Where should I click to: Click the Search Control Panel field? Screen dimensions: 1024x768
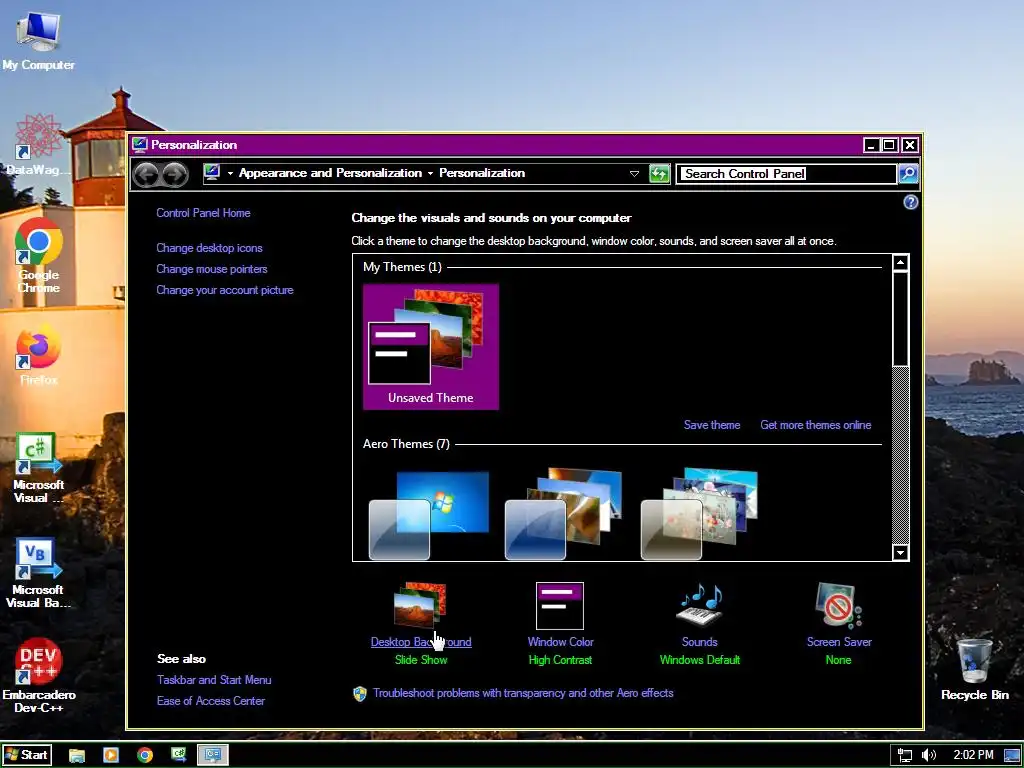point(786,174)
